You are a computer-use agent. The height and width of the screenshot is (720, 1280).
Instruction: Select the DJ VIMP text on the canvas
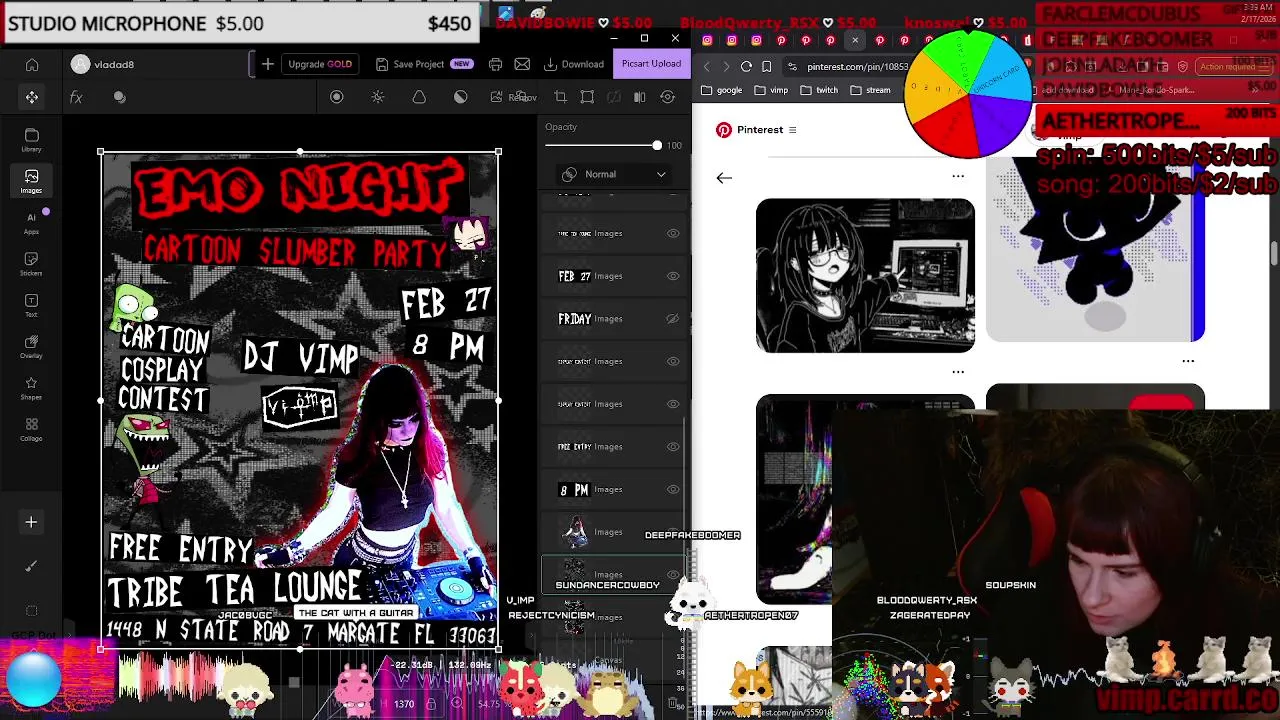coord(300,357)
